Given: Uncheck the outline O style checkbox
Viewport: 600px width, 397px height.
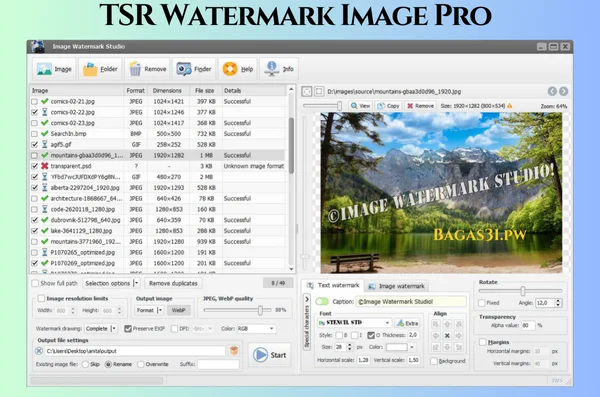Looking at the screenshot, I should pyautogui.click(x=371, y=335).
